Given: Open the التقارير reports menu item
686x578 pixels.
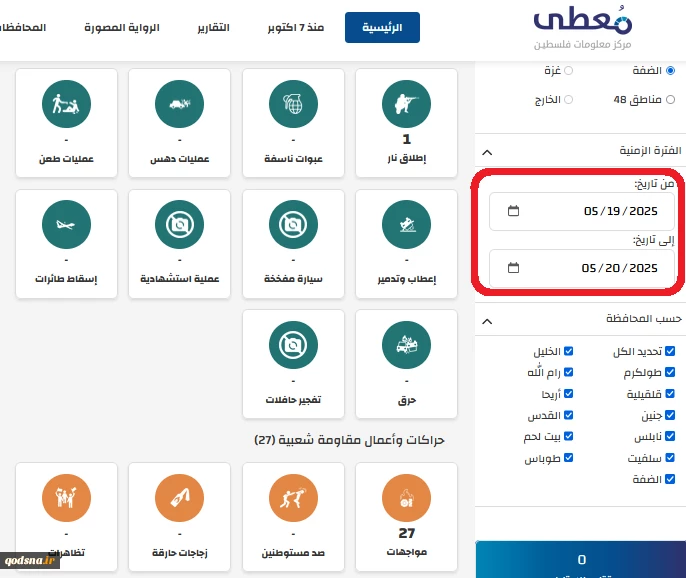Looking at the screenshot, I should tap(210, 28).
